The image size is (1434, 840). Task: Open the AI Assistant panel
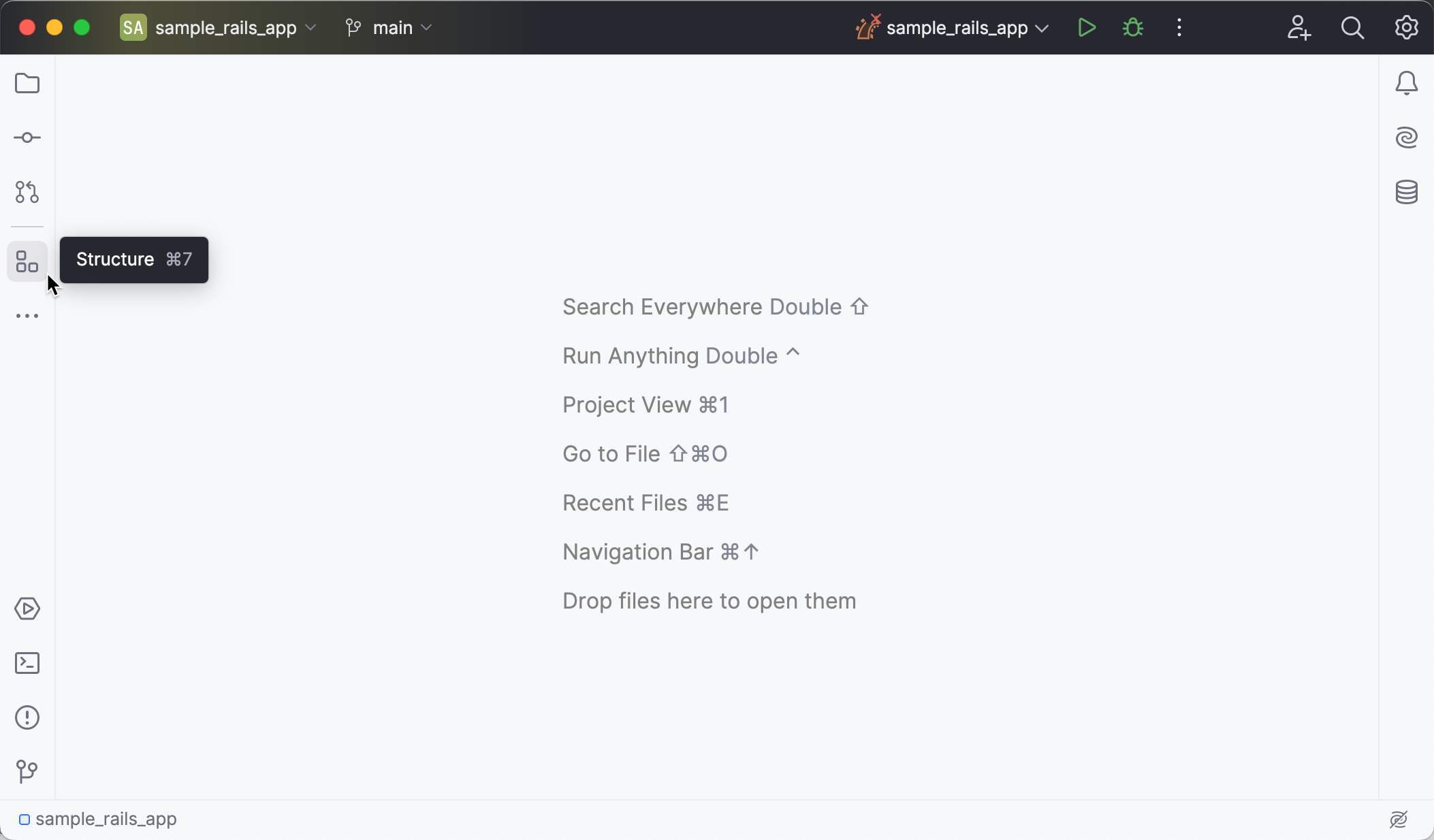pyautogui.click(x=1406, y=138)
